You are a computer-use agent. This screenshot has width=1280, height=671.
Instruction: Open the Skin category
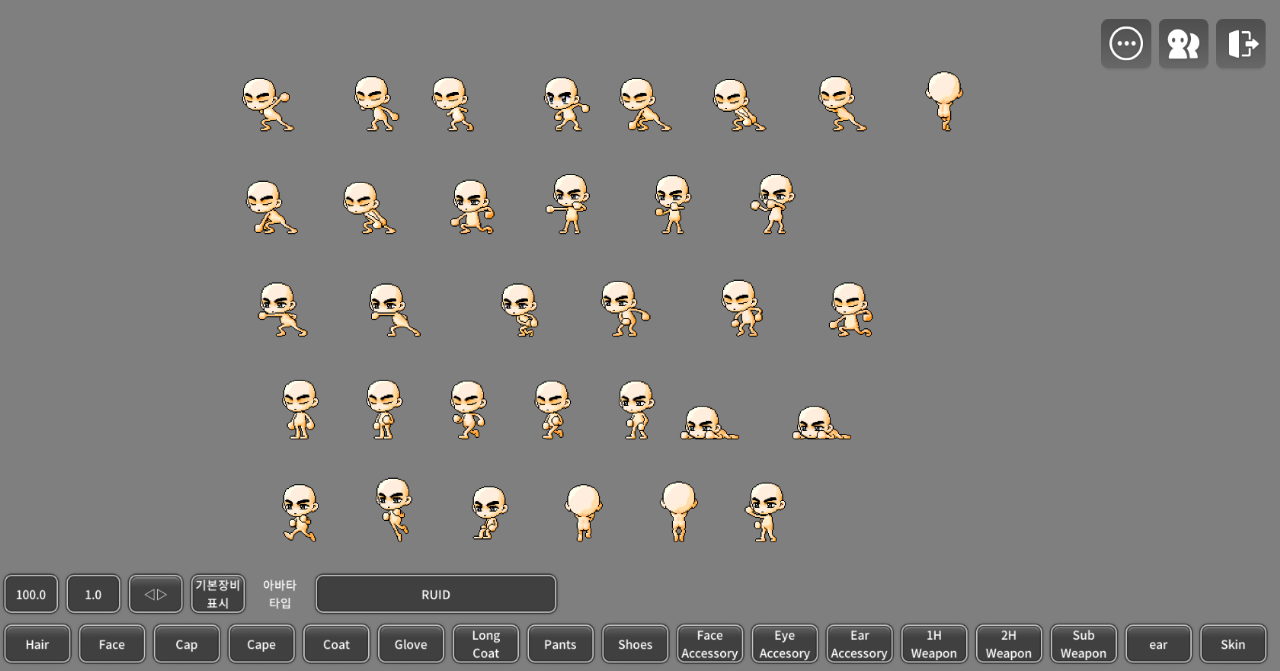click(x=1232, y=644)
